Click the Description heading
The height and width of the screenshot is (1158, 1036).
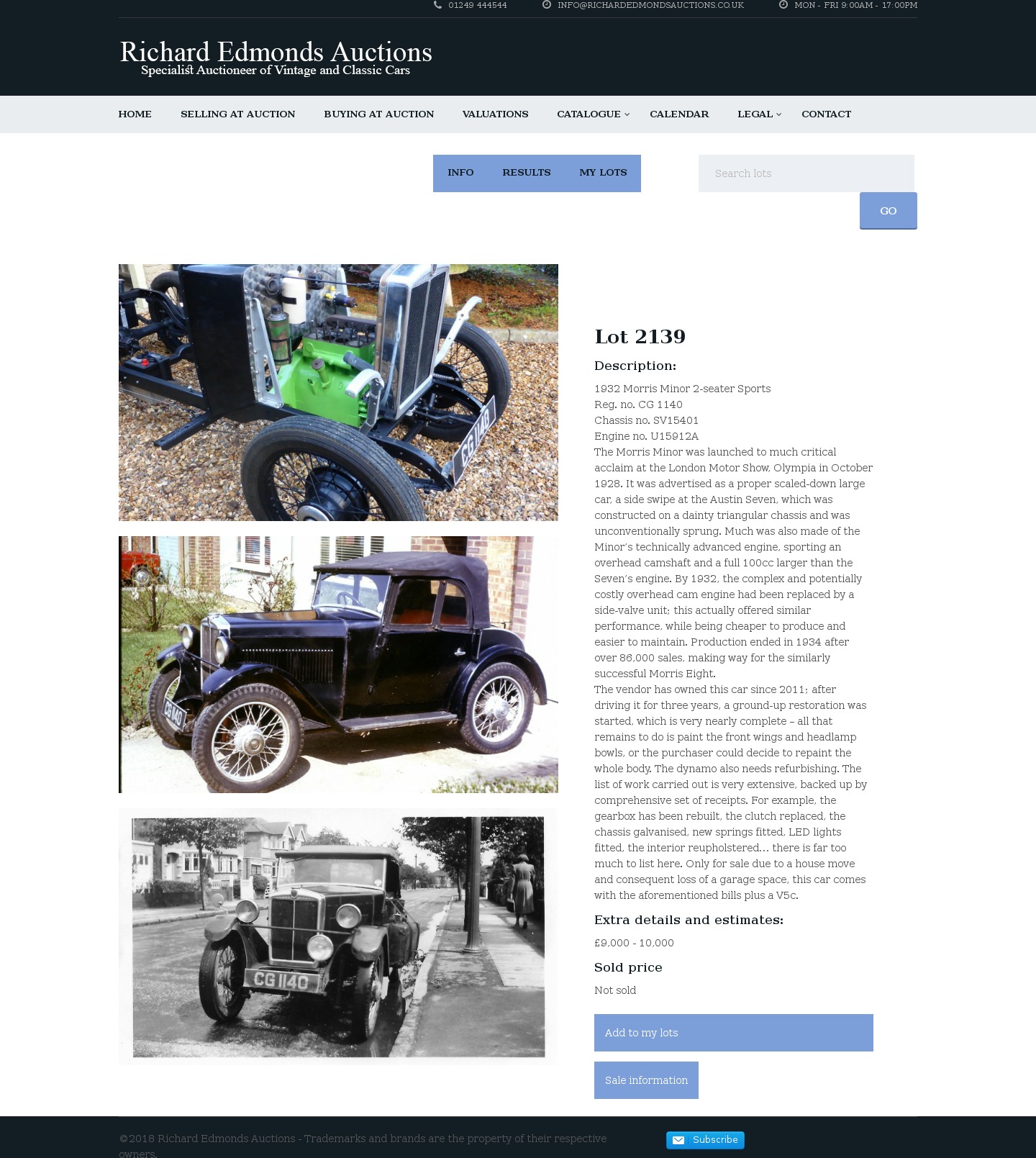click(x=635, y=366)
